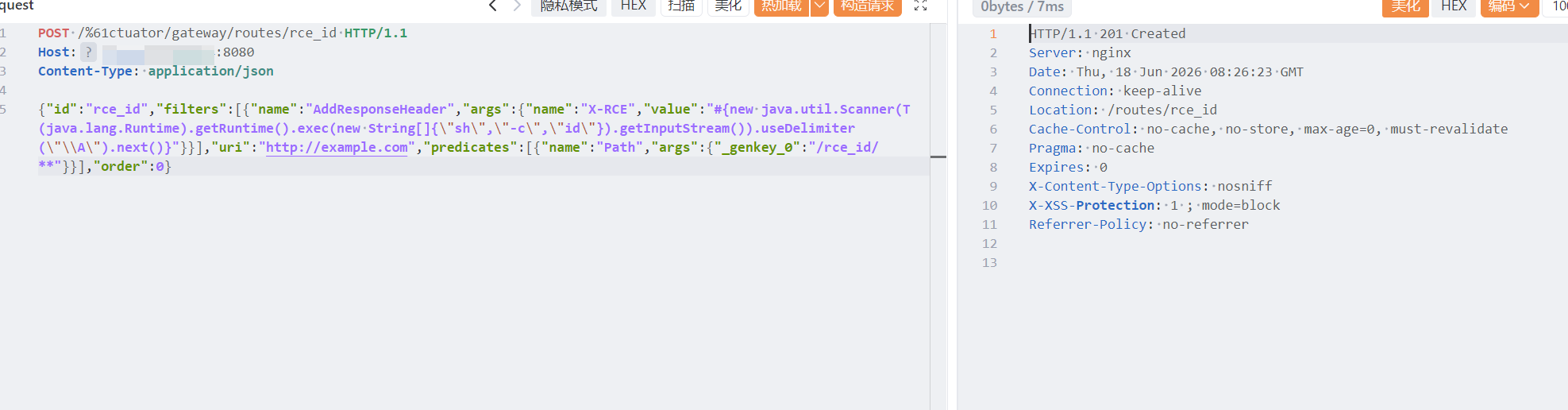Image resolution: width=1568 pixels, height=410 pixels.
Task: Click the Connection: keep-alive header
Action: pos(1115,91)
